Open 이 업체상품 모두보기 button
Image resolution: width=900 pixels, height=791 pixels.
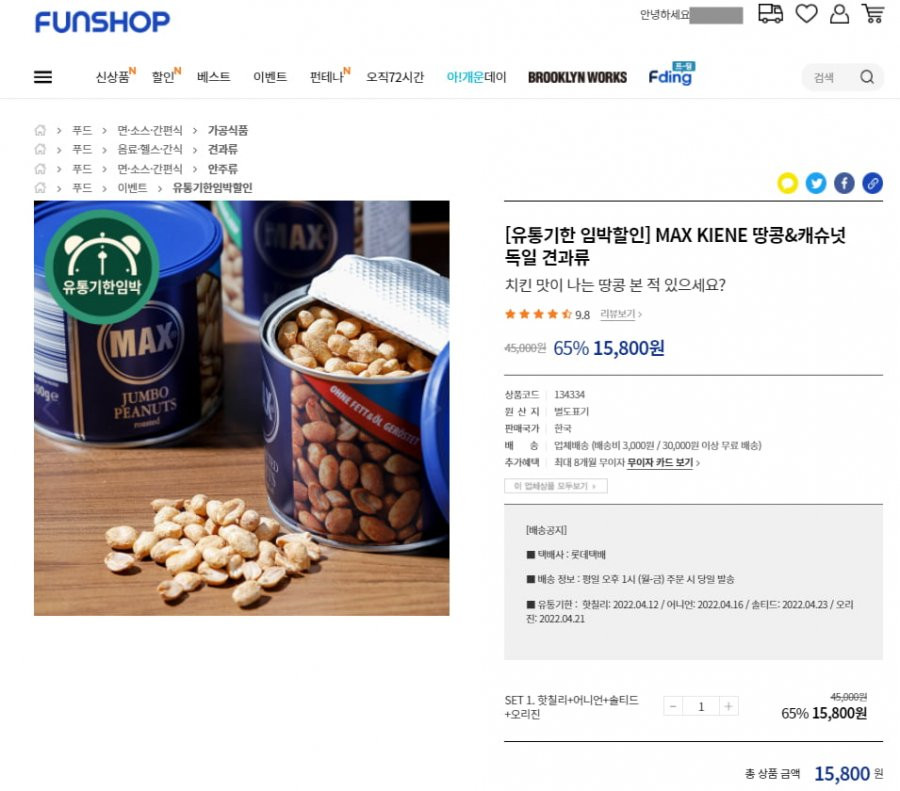[555, 486]
